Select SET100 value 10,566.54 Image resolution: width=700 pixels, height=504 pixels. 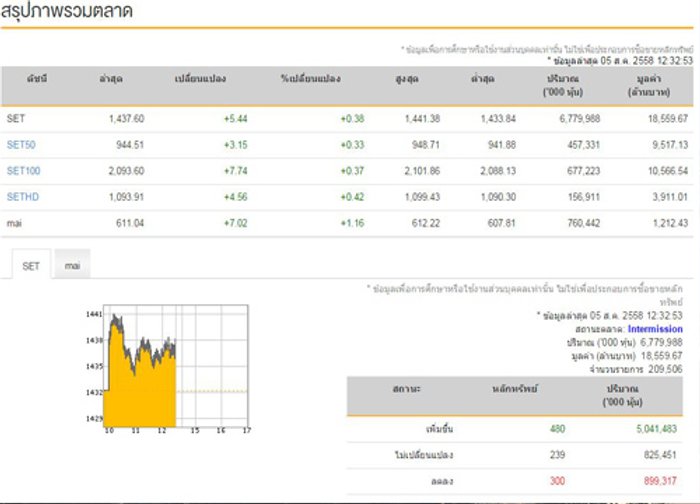[668, 171]
